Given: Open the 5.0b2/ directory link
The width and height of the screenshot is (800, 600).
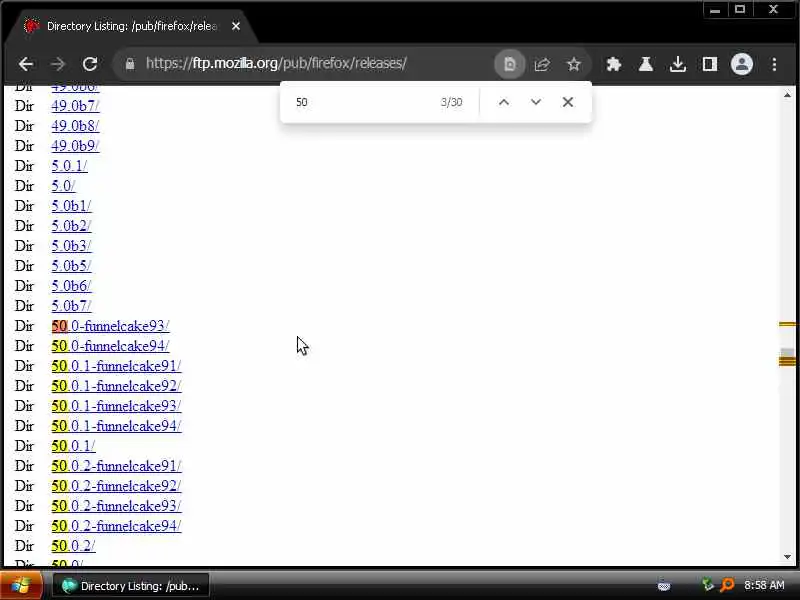Looking at the screenshot, I should [71, 226].
